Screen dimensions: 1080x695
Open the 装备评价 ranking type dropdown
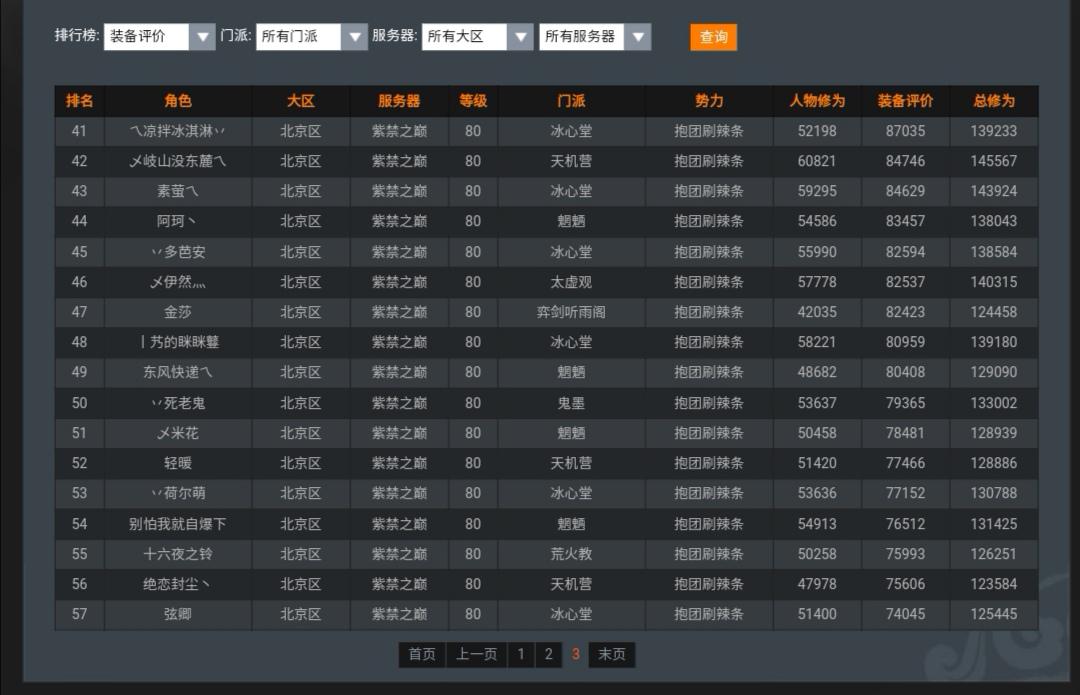159,37
